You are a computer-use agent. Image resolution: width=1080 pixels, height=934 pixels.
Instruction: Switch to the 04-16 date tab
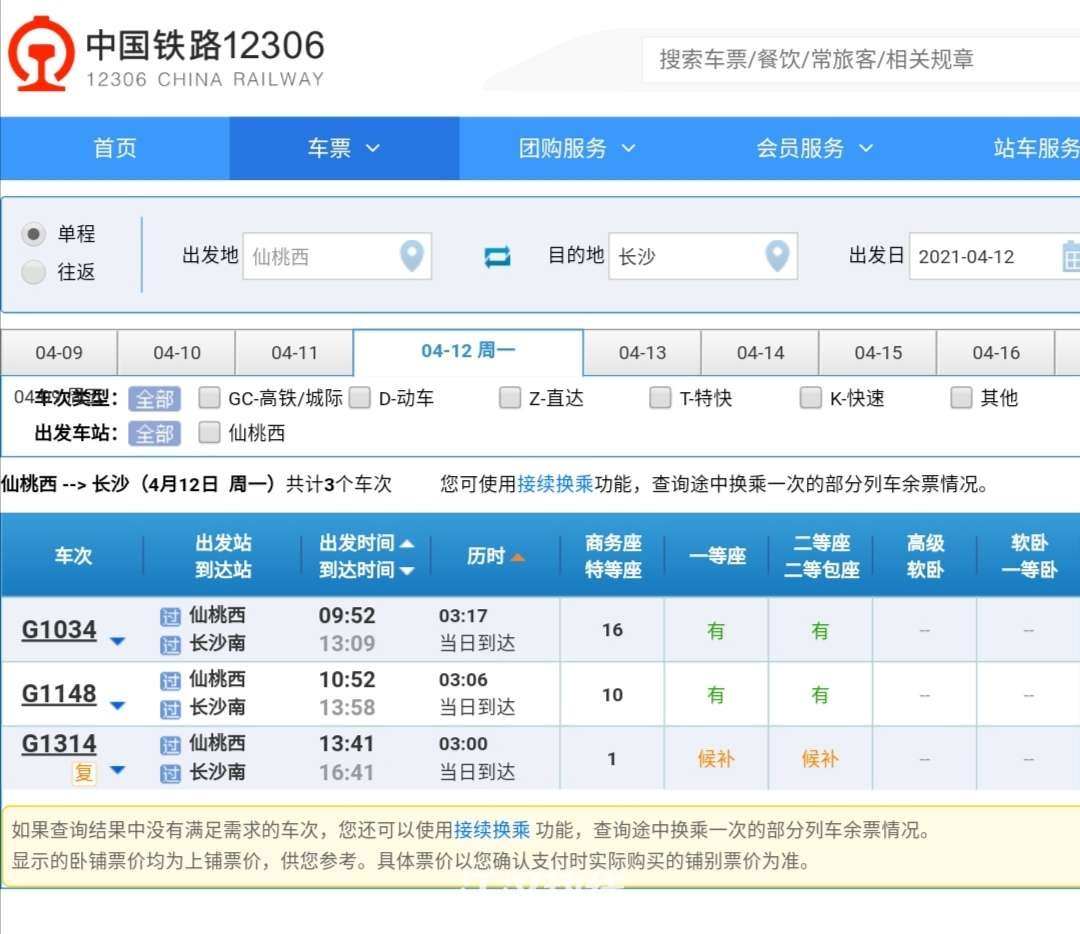996,353
